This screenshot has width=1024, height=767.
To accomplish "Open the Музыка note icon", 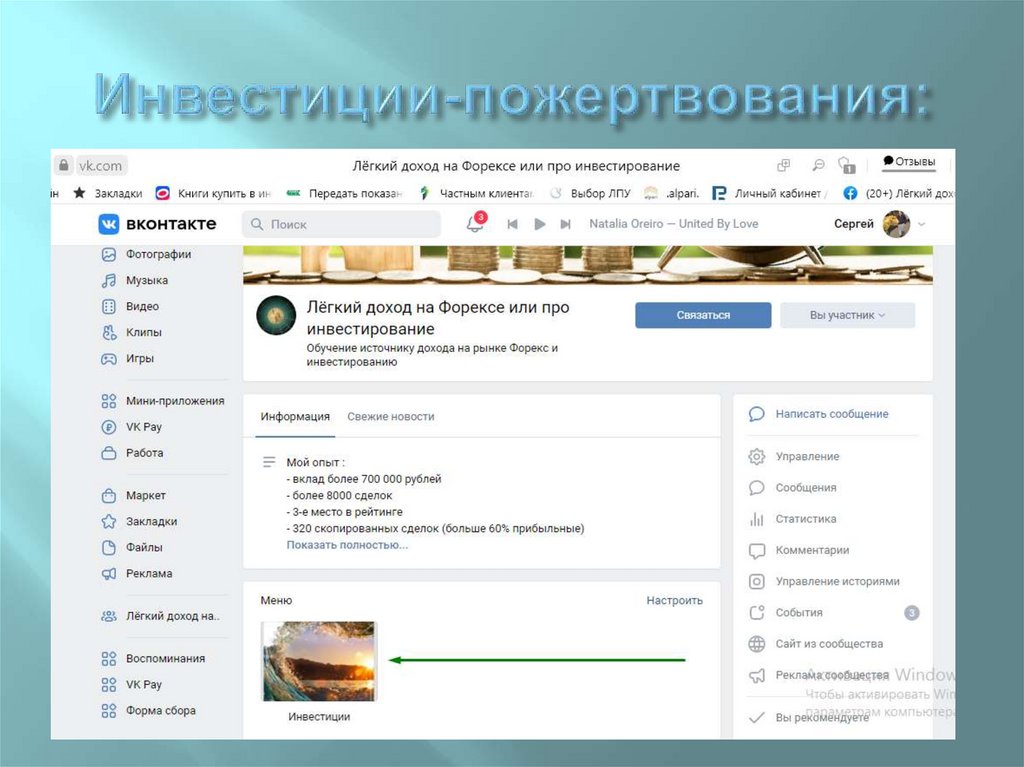I will tap(108, 280).
